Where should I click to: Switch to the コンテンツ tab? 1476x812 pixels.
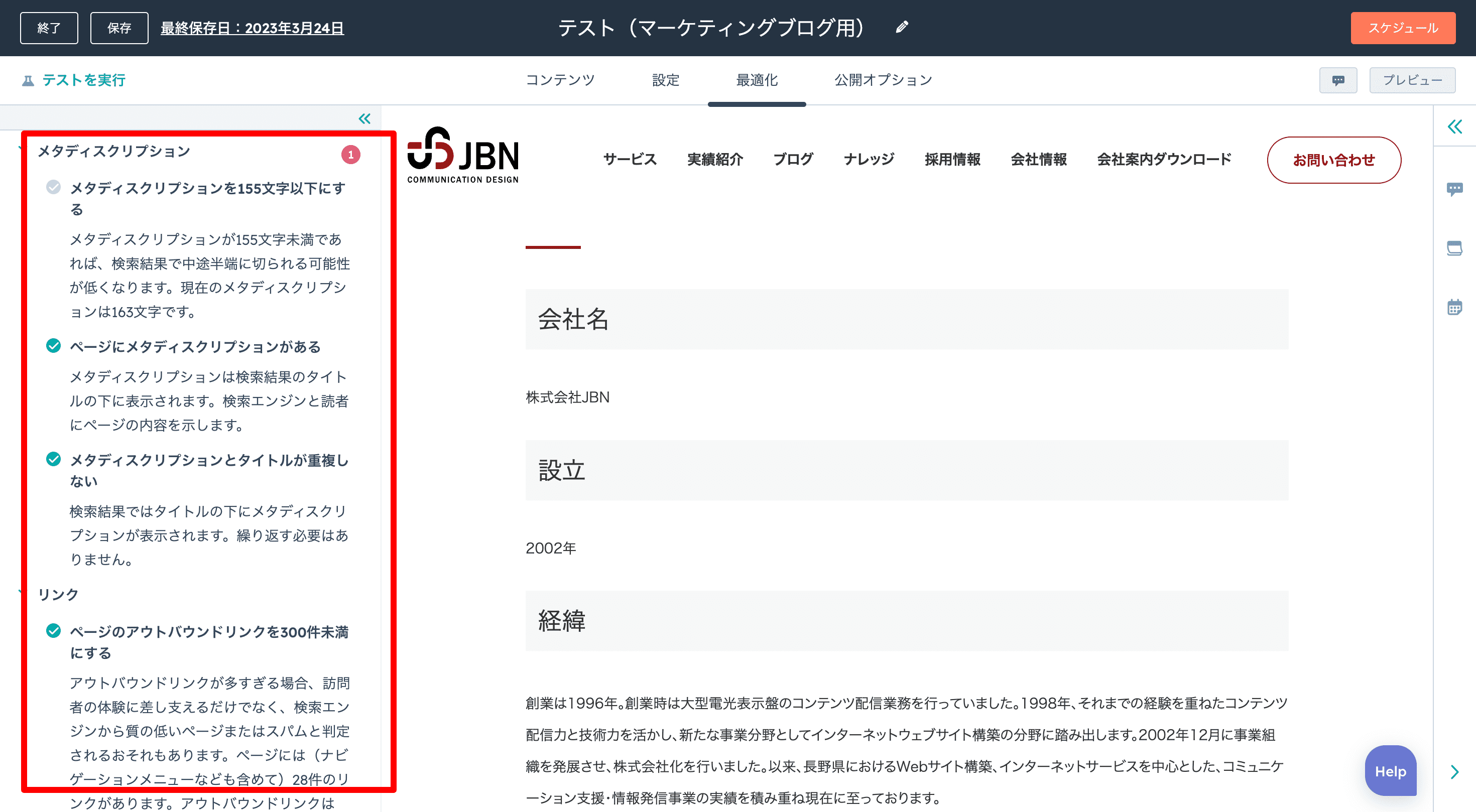click(x=560, y=80)
